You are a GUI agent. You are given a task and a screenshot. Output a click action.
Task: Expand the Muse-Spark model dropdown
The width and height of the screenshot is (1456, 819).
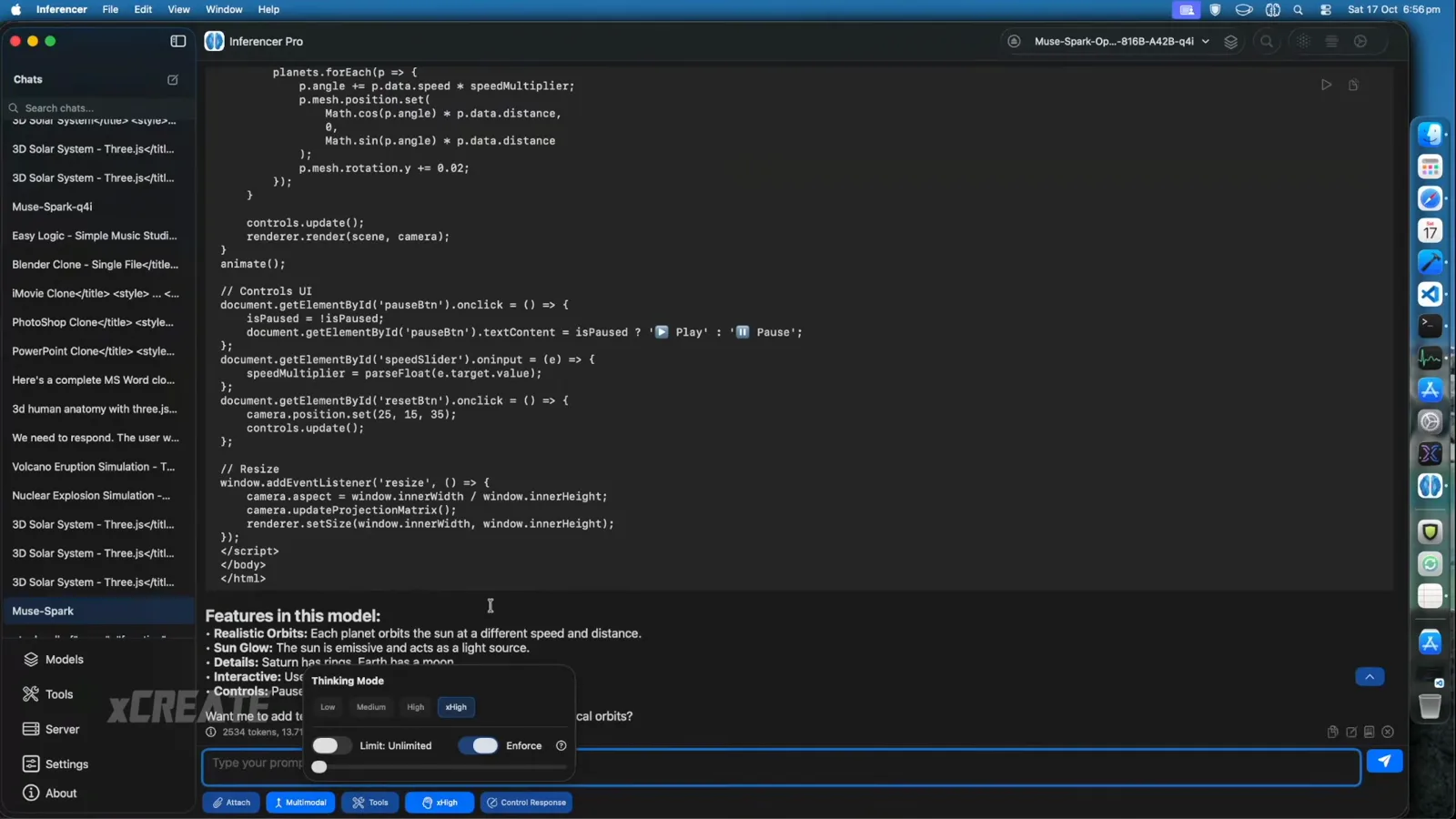pyautogui.click(x=1121, y=42)
